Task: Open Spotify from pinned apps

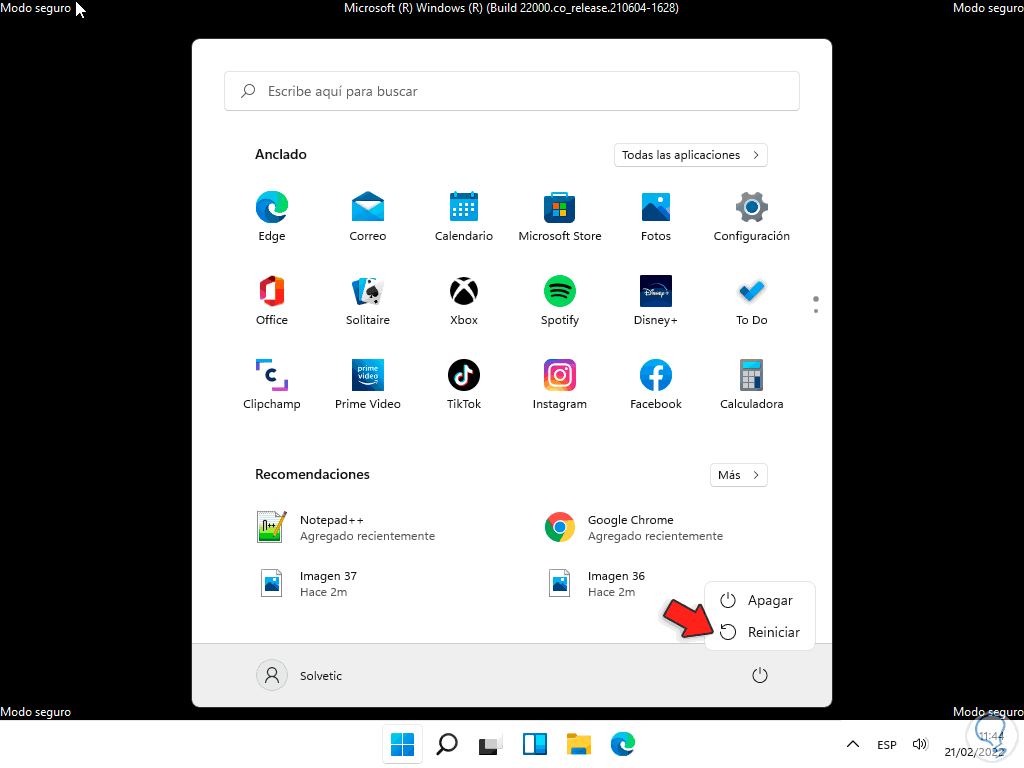Action: (560, 300)
